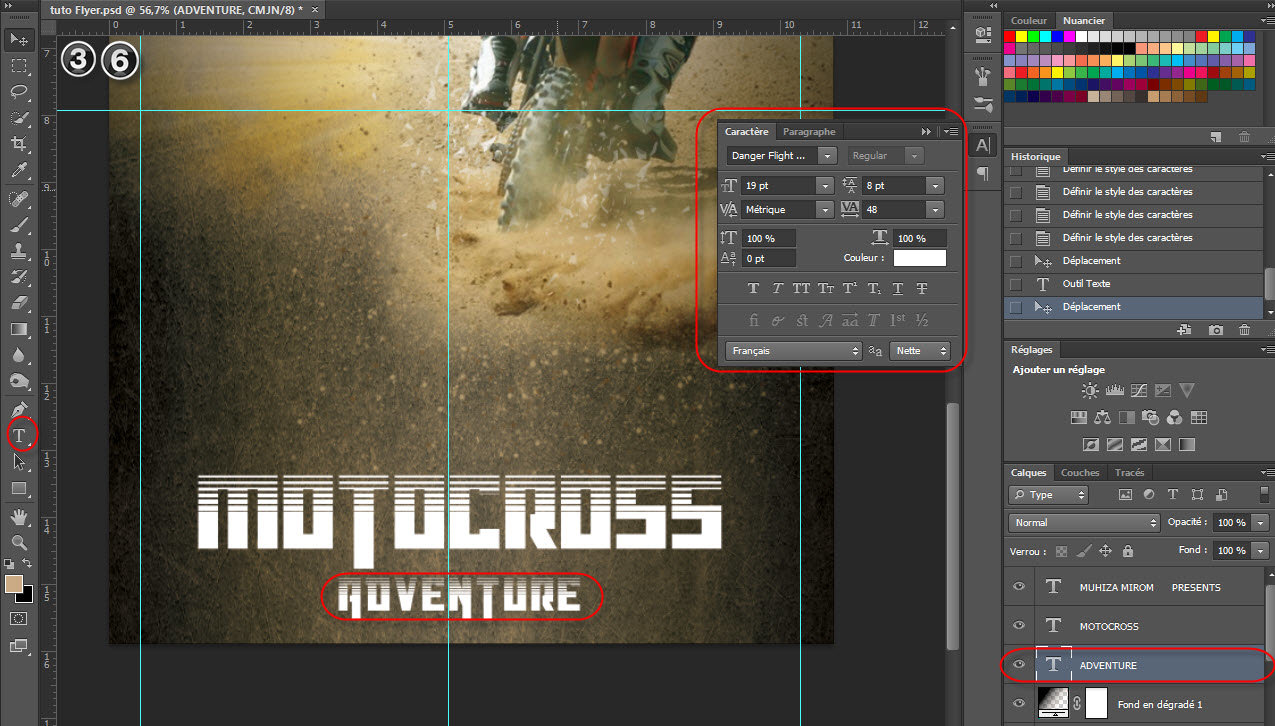Screen dimensions: 1275x726
Task: Pick the Crop tool
Action: (19, 145)
